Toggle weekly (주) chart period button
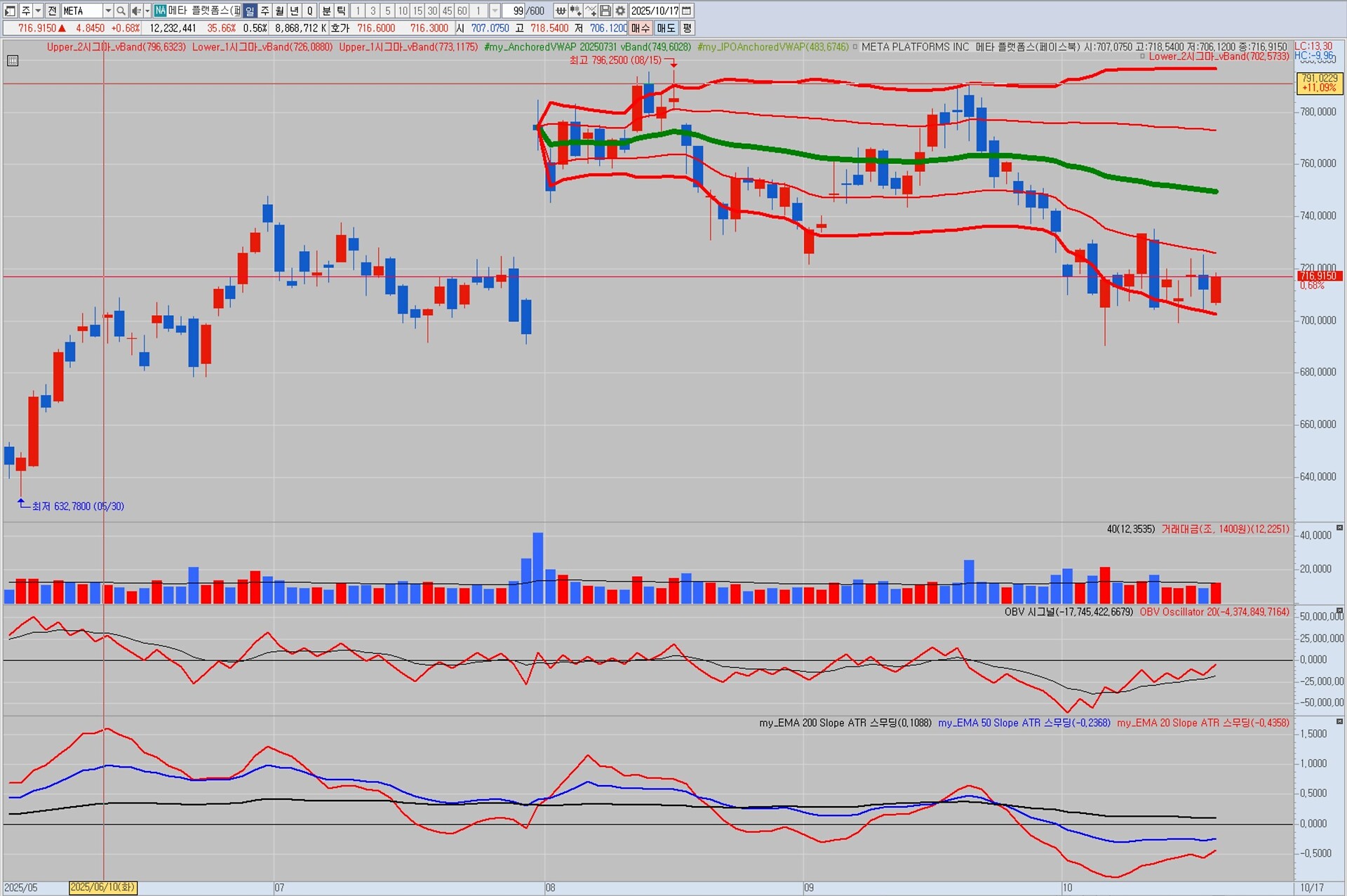 pos(264,11)
